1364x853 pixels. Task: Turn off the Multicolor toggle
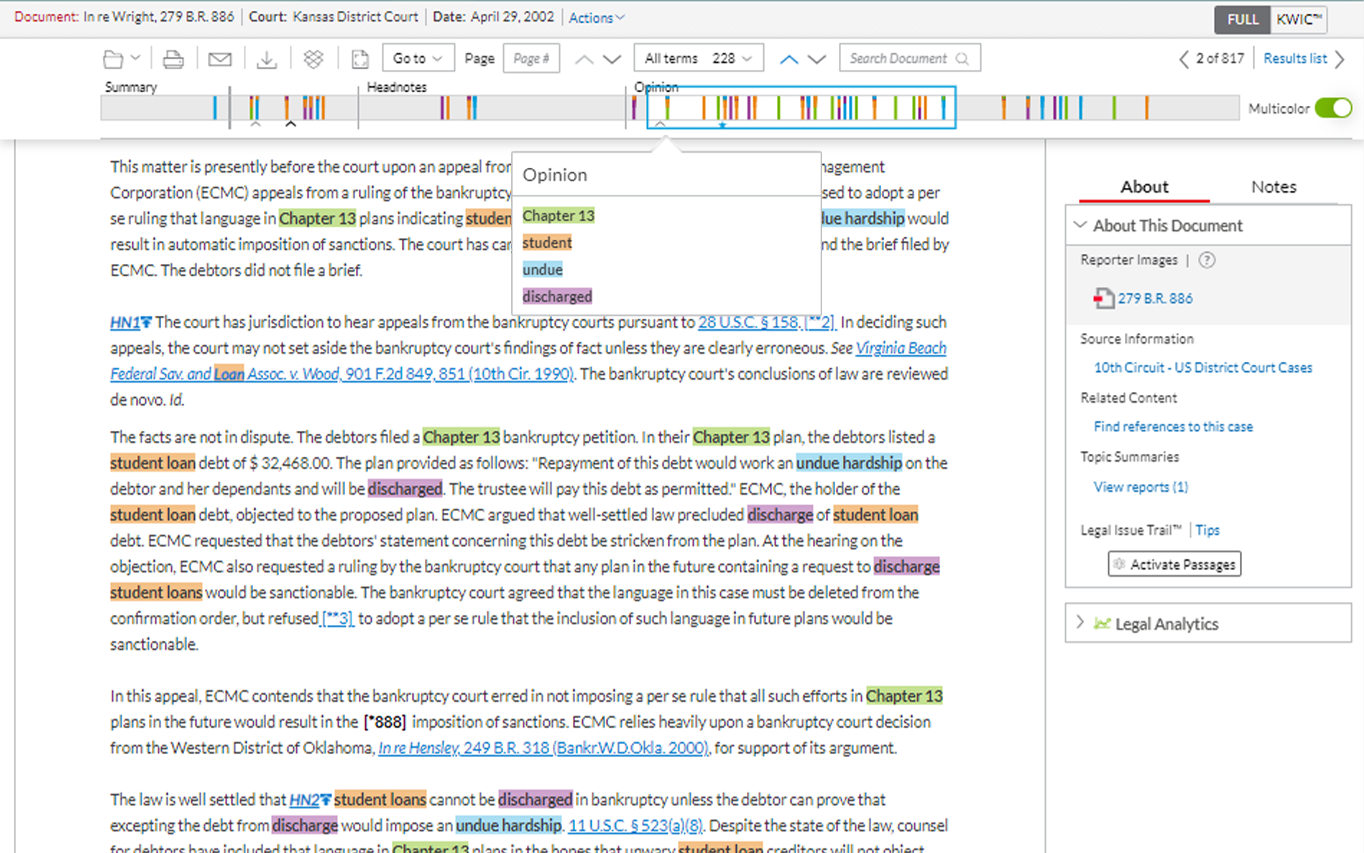1334,107
